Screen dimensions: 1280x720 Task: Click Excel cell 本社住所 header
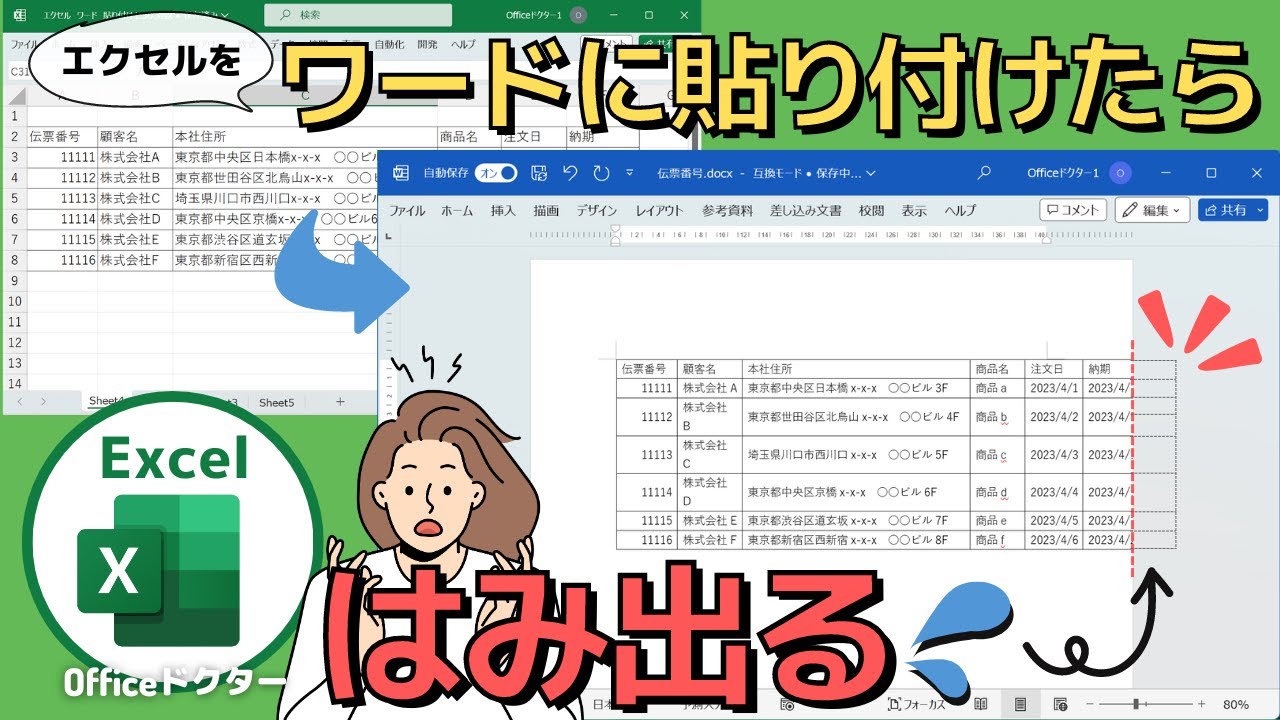point(305,137)
